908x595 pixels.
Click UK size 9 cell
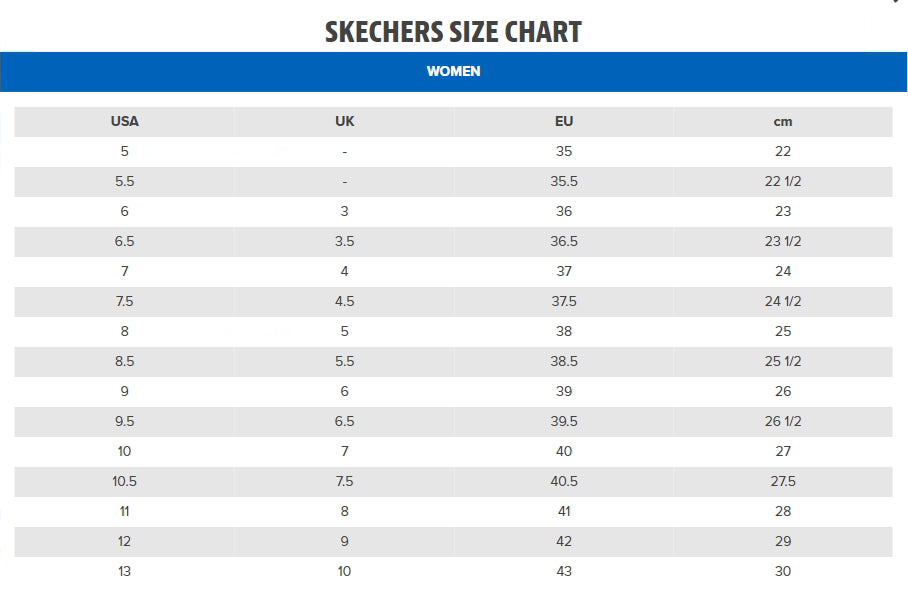pyautogui.click(x=344, y=542)
